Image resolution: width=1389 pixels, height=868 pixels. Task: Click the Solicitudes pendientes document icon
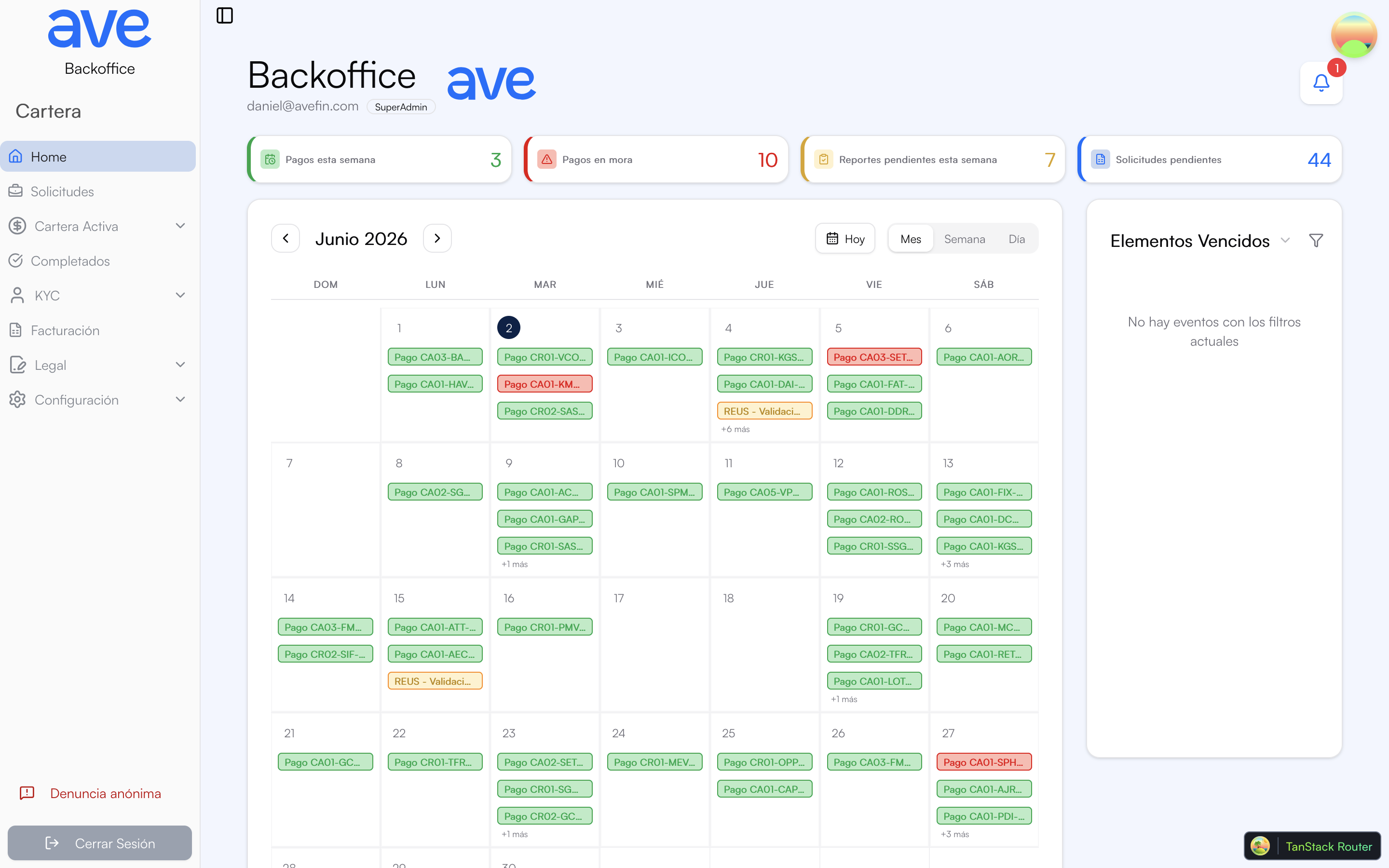pyautogui.click(x=1100, y=159)
